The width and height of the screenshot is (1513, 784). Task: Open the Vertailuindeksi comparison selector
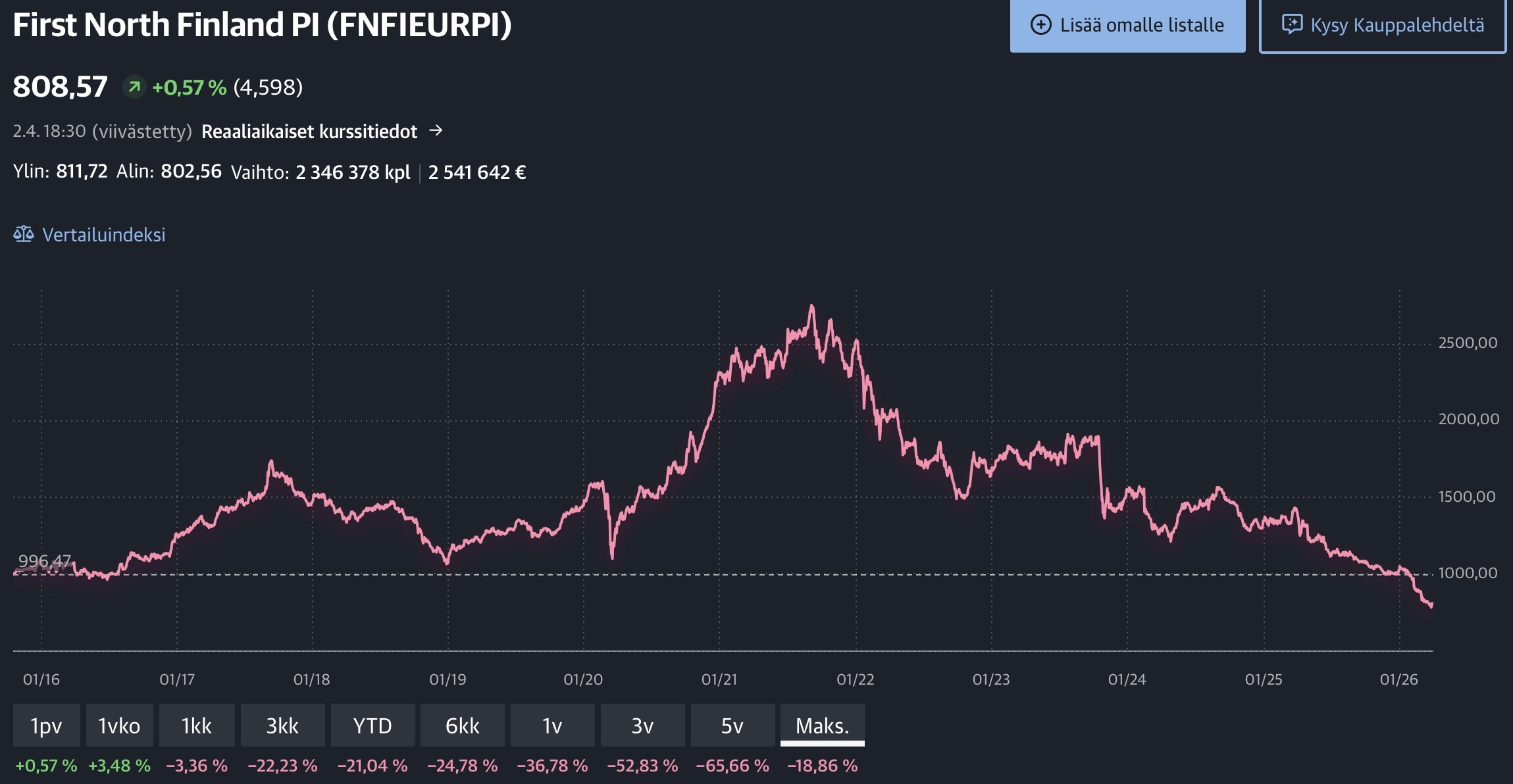103,235
